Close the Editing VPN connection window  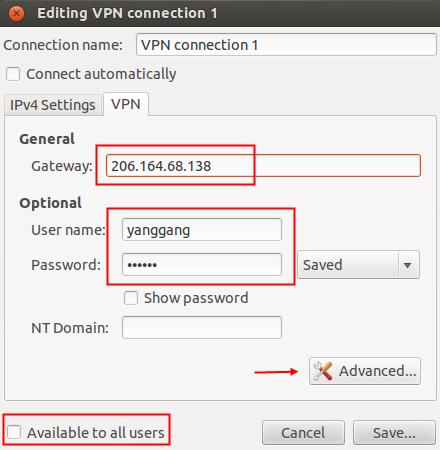pos(16,14)
